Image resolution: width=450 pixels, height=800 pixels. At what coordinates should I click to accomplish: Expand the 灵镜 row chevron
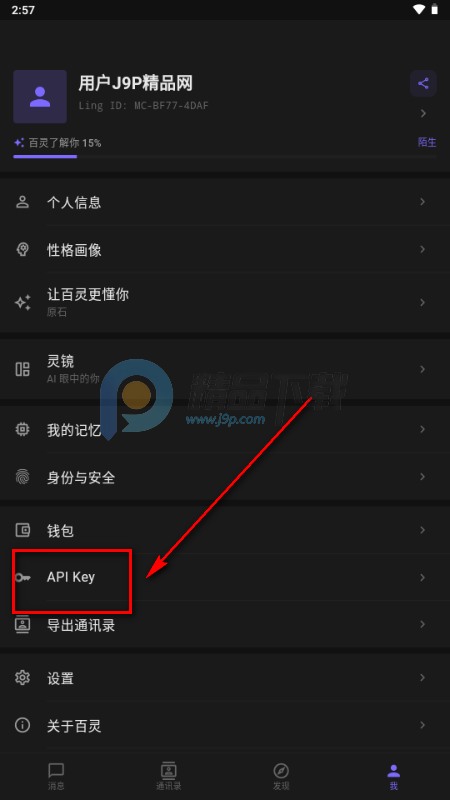422,368
